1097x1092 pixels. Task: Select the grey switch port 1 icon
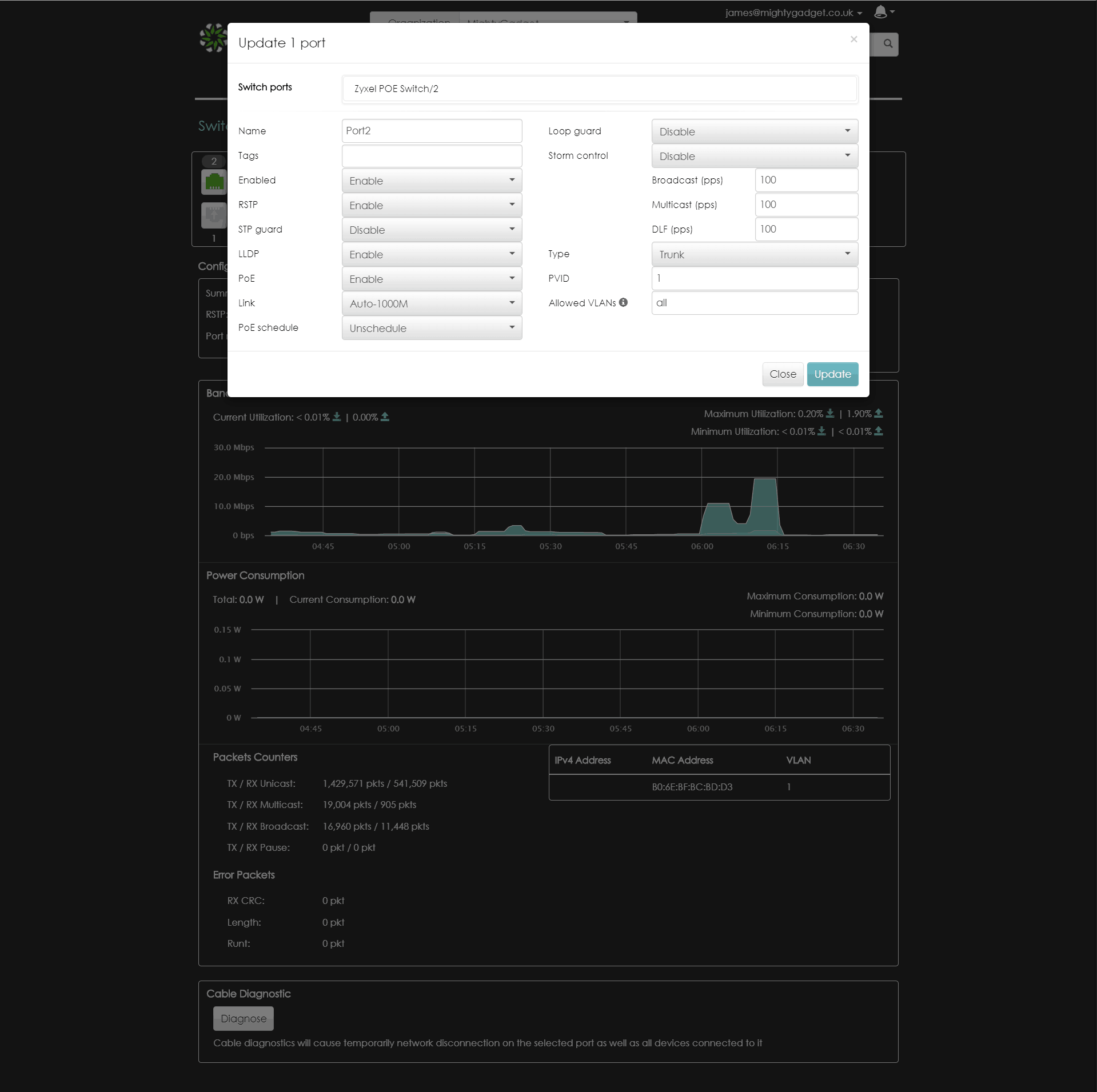[214, 215]
